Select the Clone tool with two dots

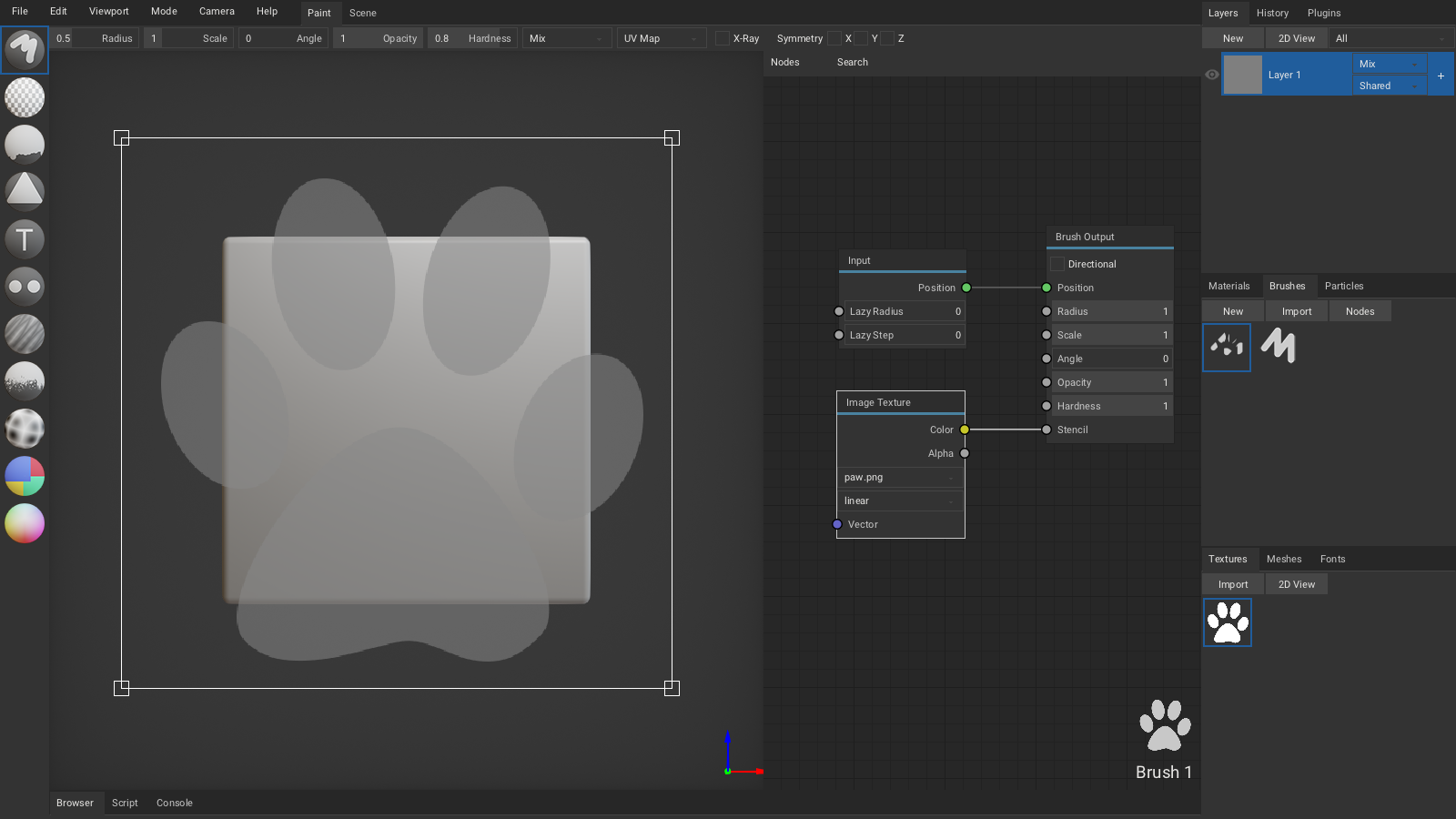pos(25,287)
